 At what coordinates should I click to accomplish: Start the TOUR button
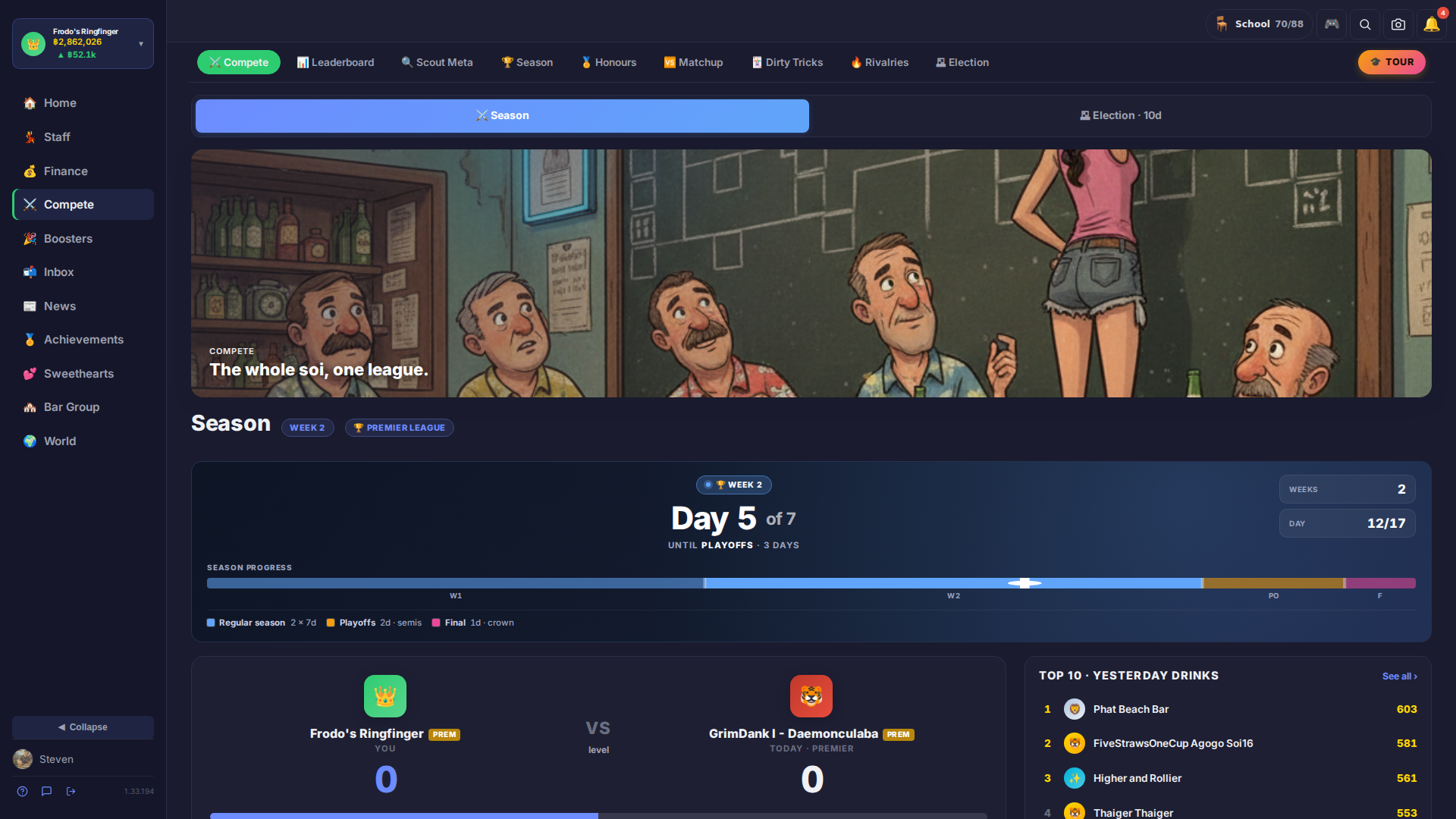coord(1392,62)
